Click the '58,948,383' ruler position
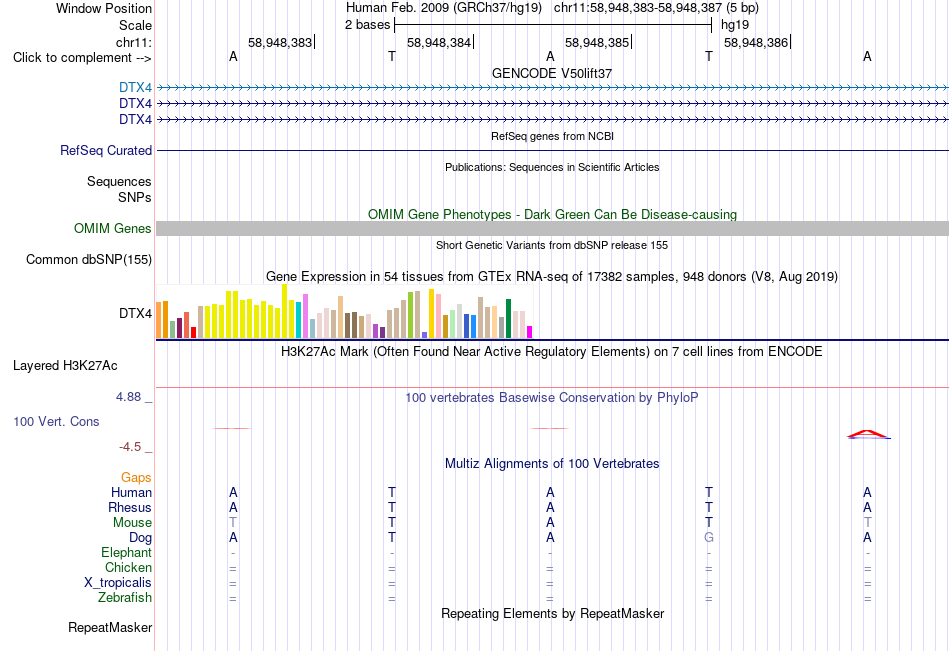This screenshot has width=950, height=651. coord(280,42)
